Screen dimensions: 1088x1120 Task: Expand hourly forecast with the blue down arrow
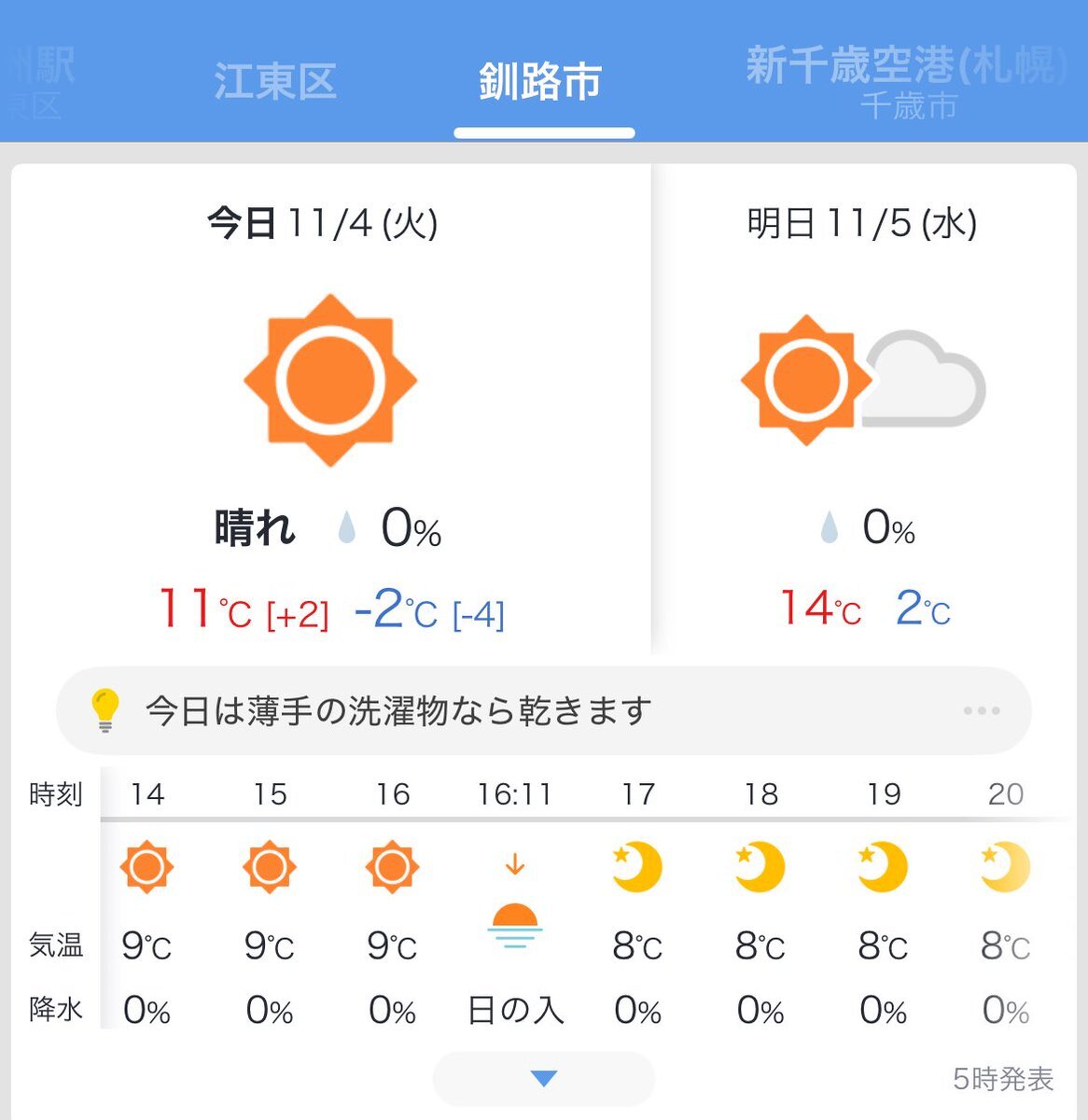point(544,1079)
